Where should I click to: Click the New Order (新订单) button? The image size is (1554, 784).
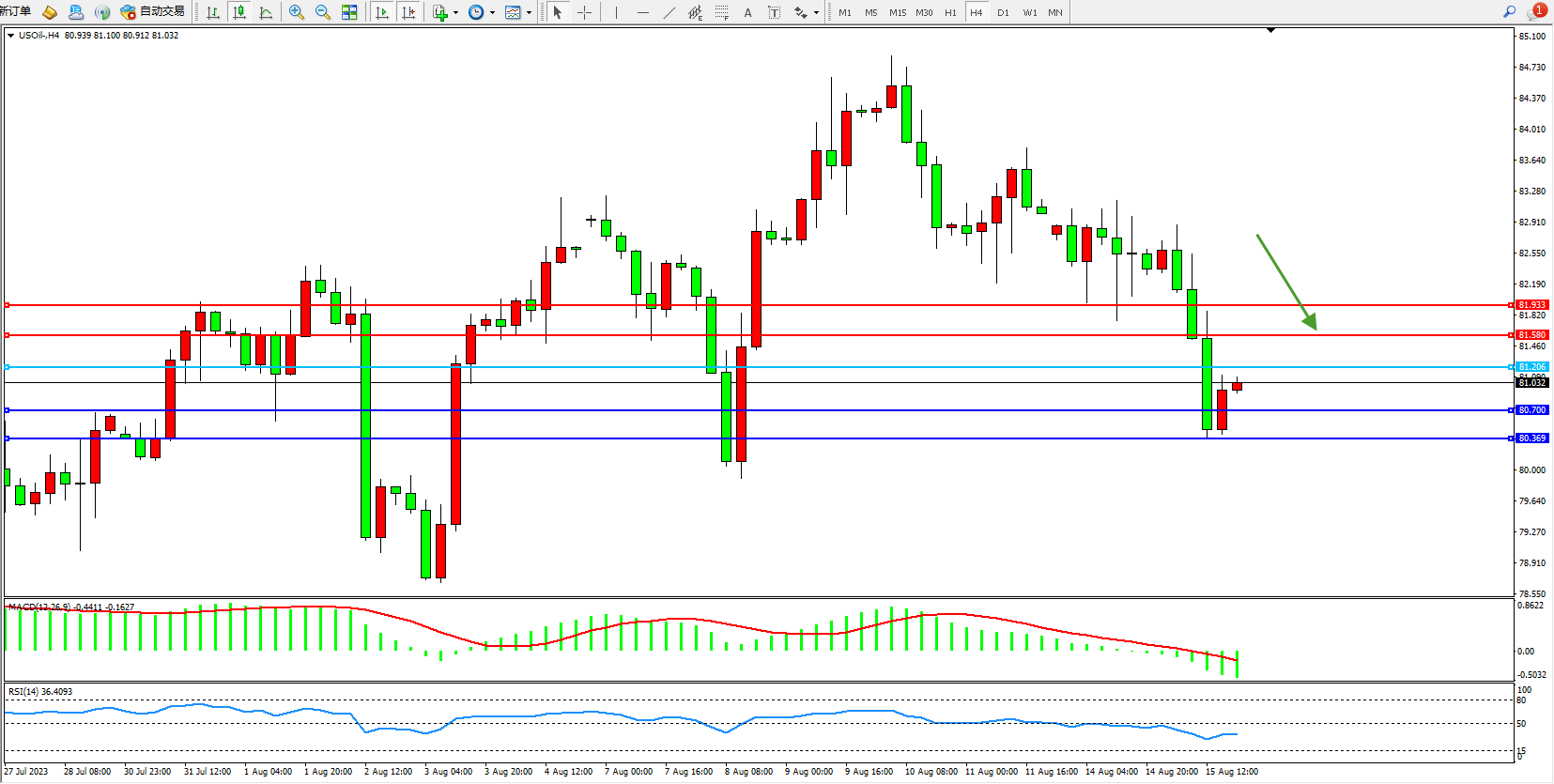16,11
